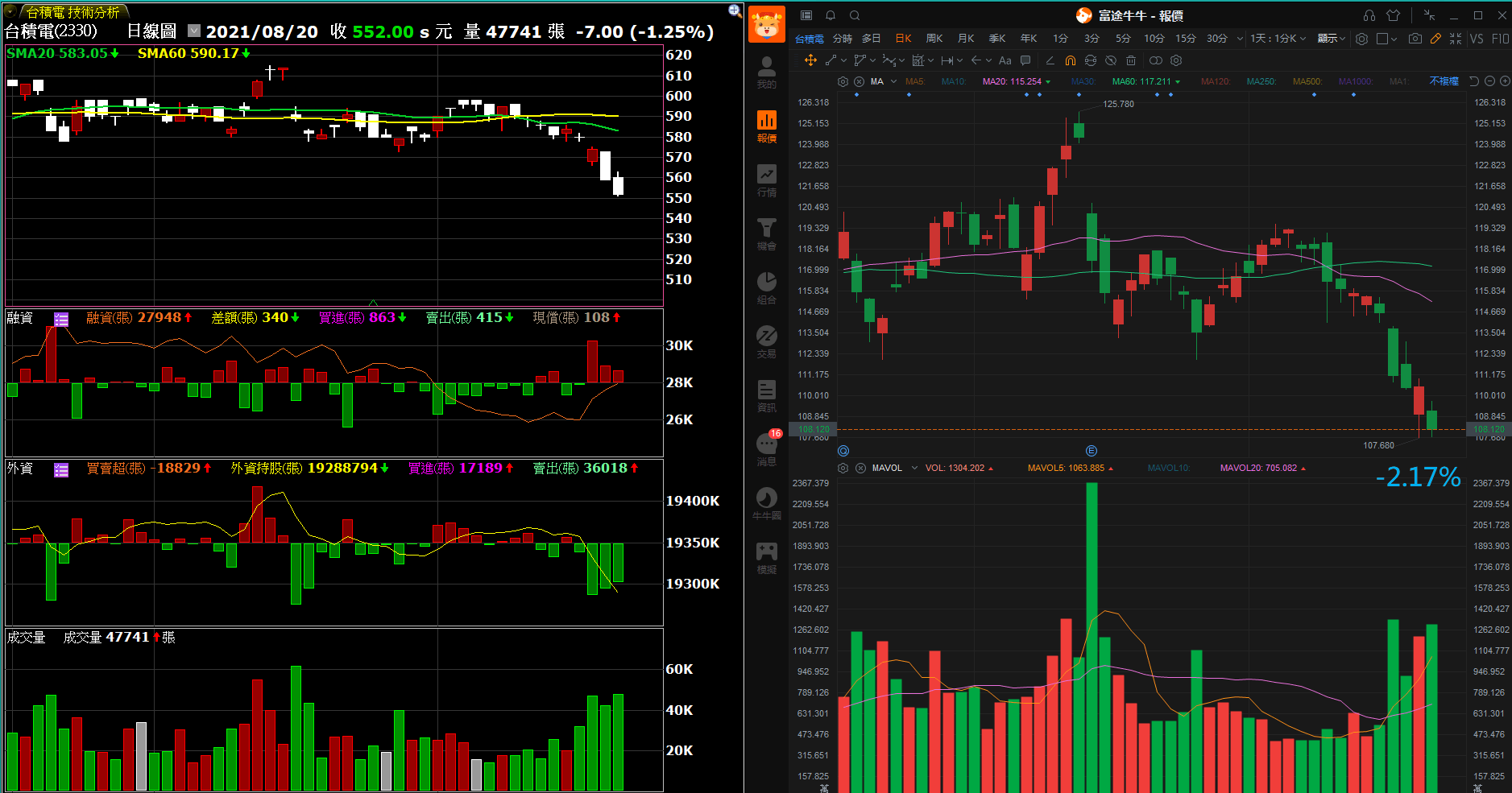Screen dimensions: 1512x793
Task: Open 消息 messages with 16 badge
Action: pos(767,449)
